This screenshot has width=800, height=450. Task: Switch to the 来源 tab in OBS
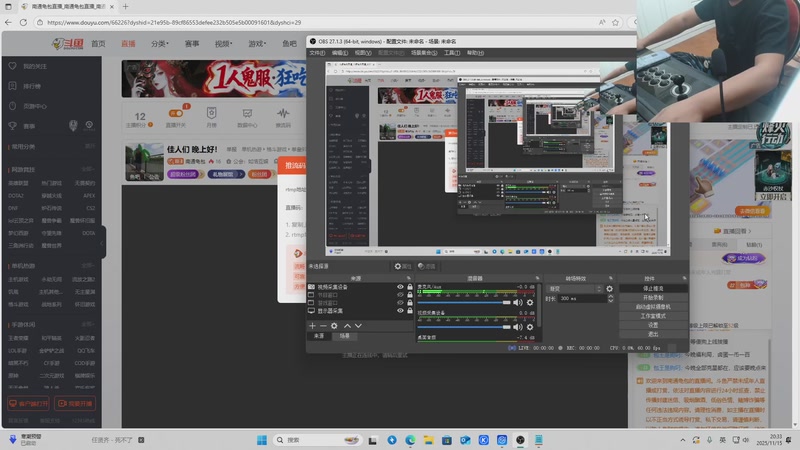319,336
